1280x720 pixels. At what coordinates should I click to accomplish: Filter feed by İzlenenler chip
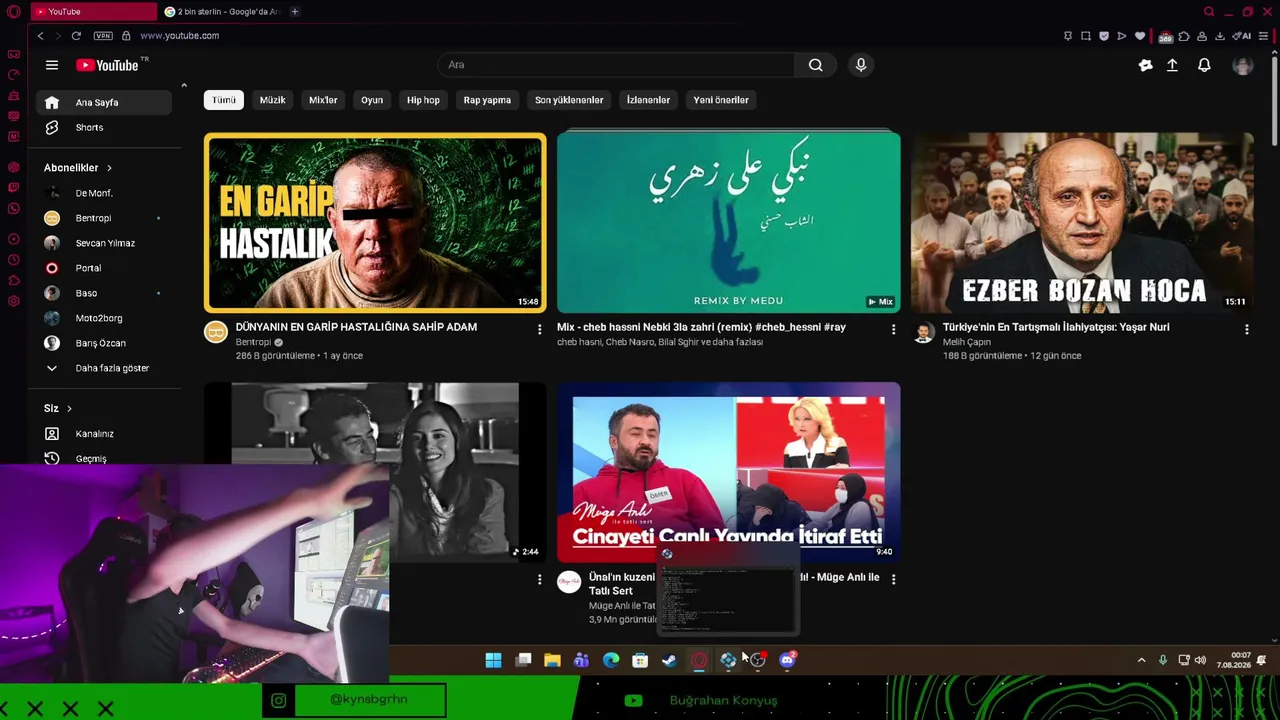pos(648,100)
